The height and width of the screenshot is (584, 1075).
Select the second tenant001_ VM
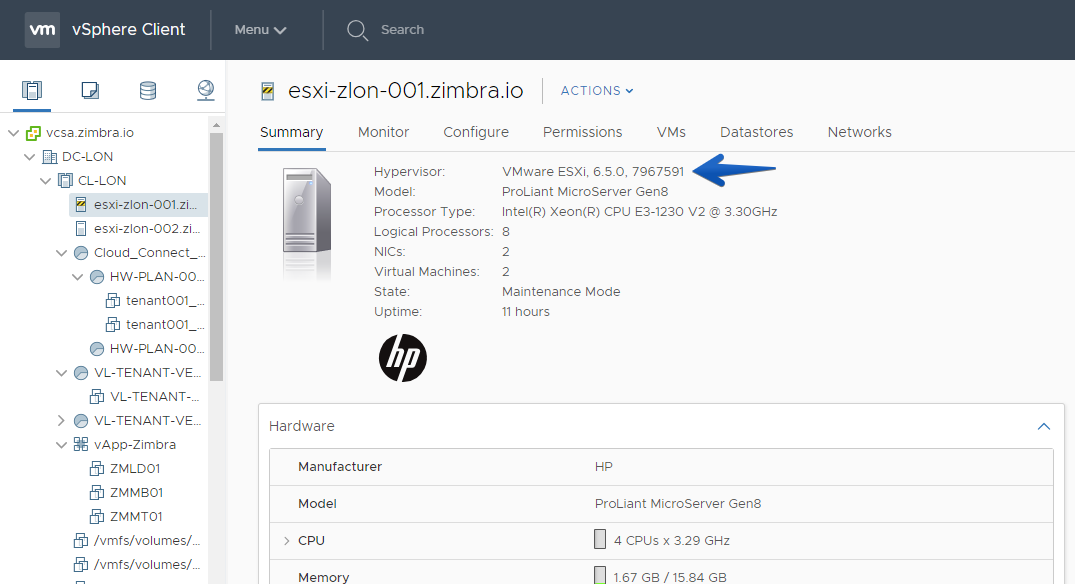coord(165,325)
